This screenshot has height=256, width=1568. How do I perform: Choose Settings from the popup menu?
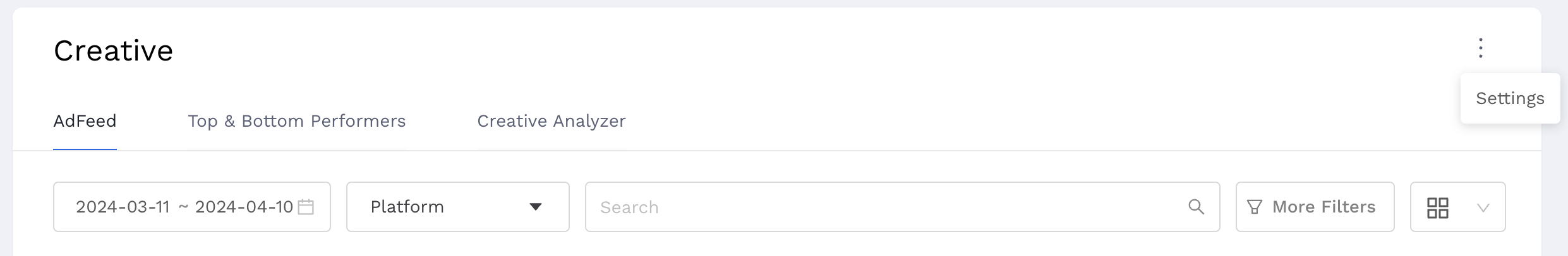point(1510,98)
